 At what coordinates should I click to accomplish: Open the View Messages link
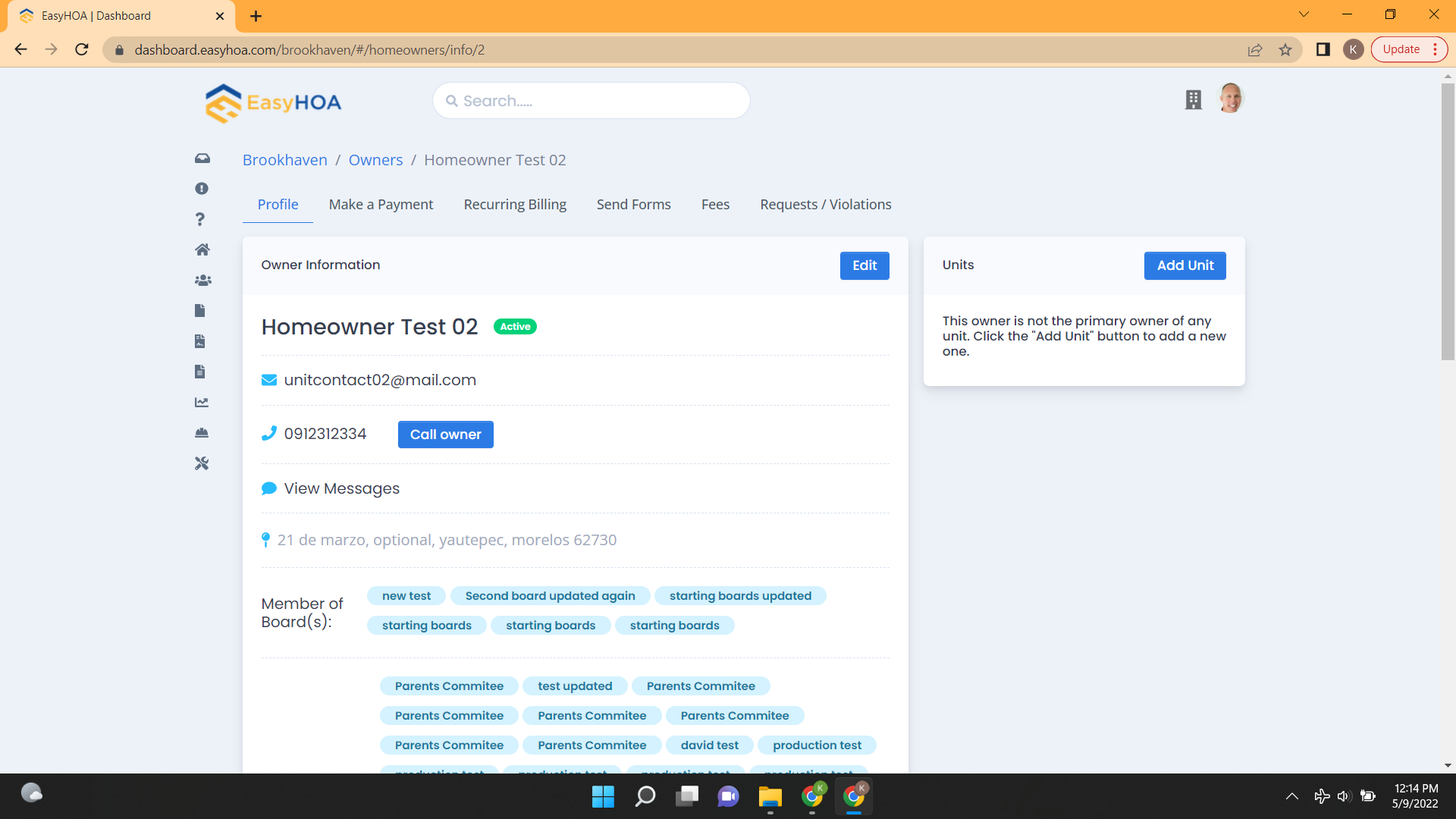[x=341, y=488]
